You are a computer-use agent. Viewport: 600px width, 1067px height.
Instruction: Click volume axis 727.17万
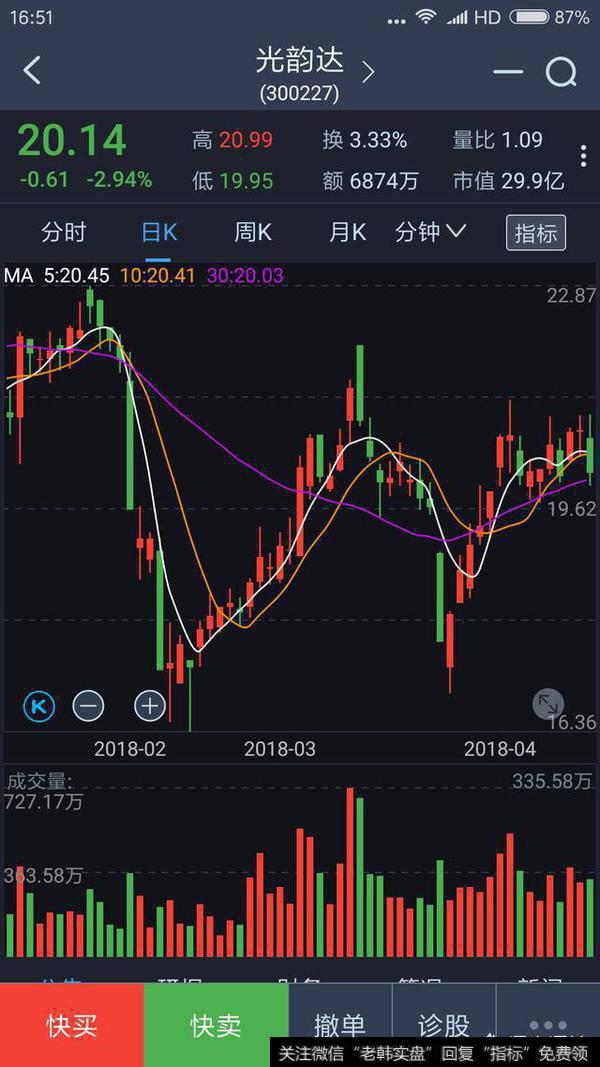(x=44, y=802)
